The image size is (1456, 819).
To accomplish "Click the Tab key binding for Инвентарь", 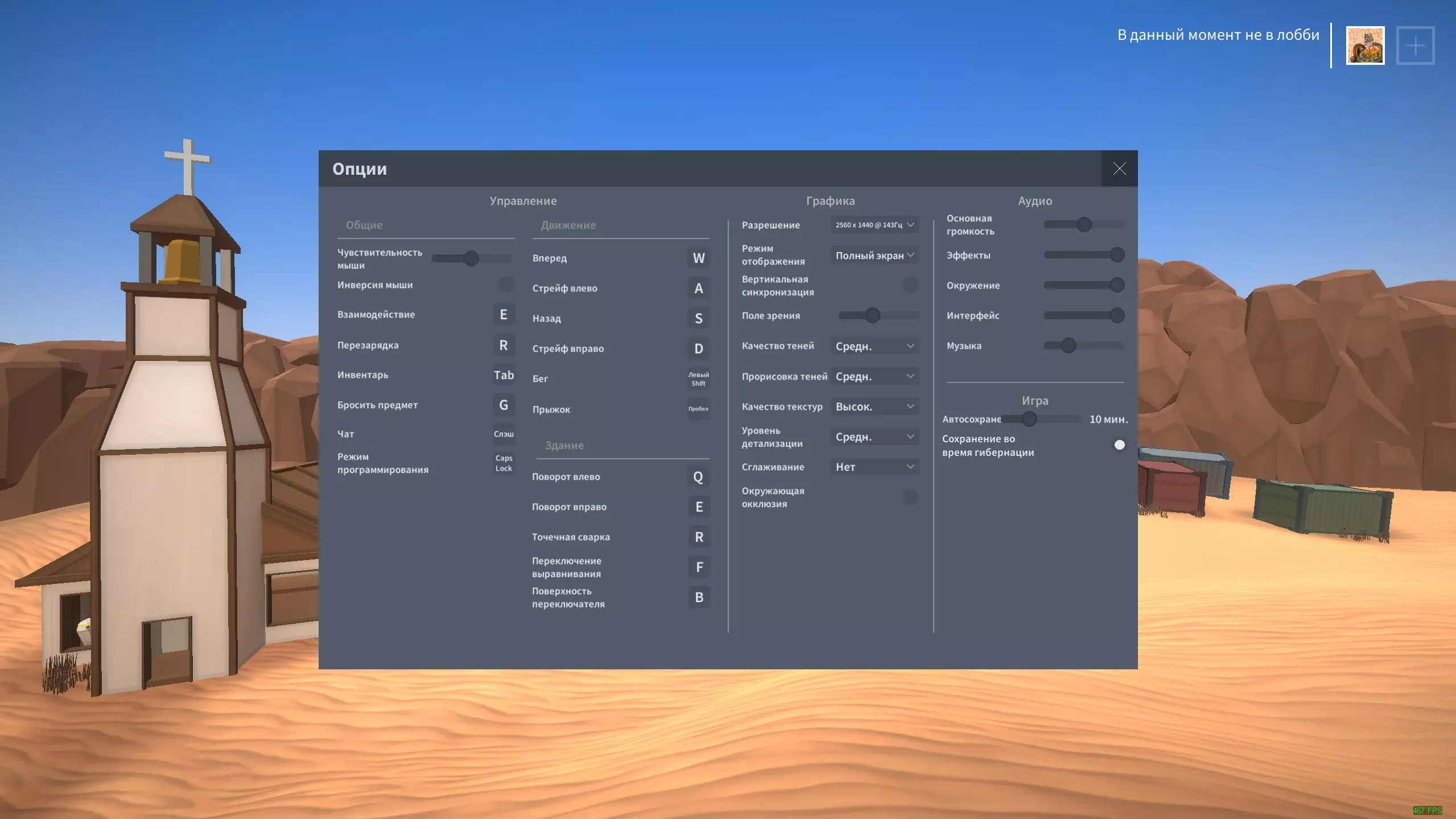I will [x=504, y=375].
